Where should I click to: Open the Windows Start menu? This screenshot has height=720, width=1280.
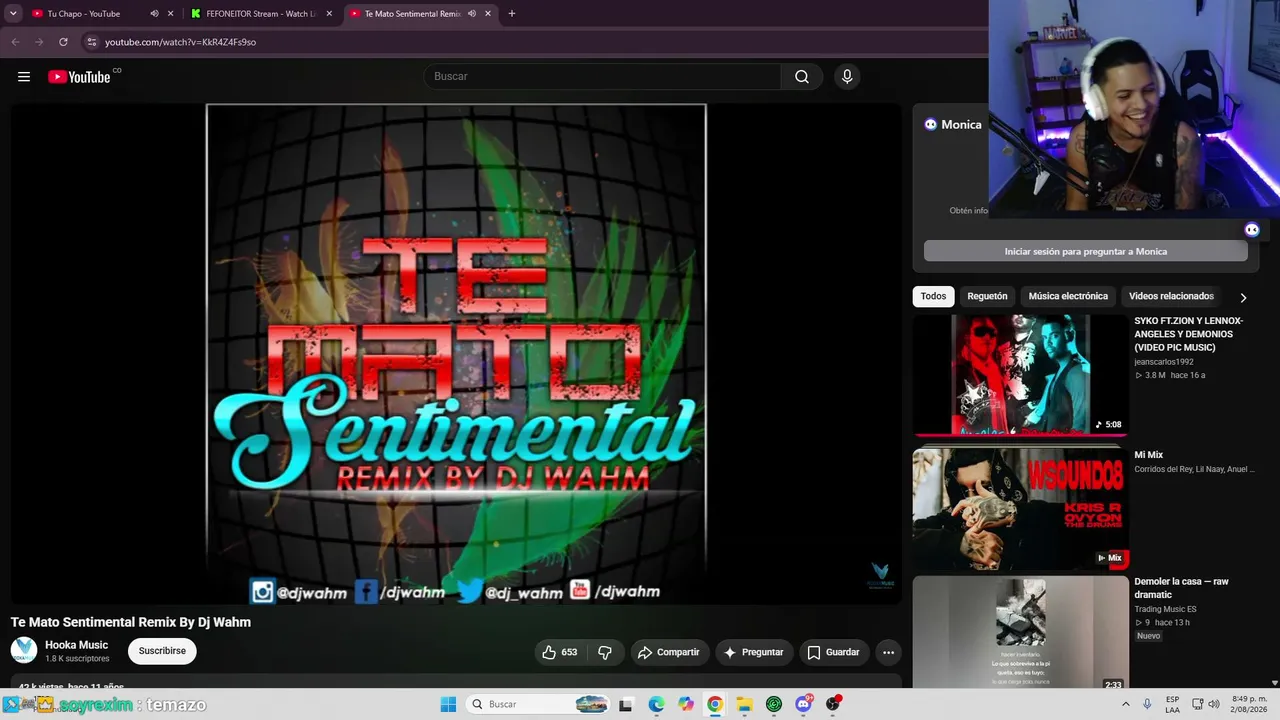click(x=448, y=704)
